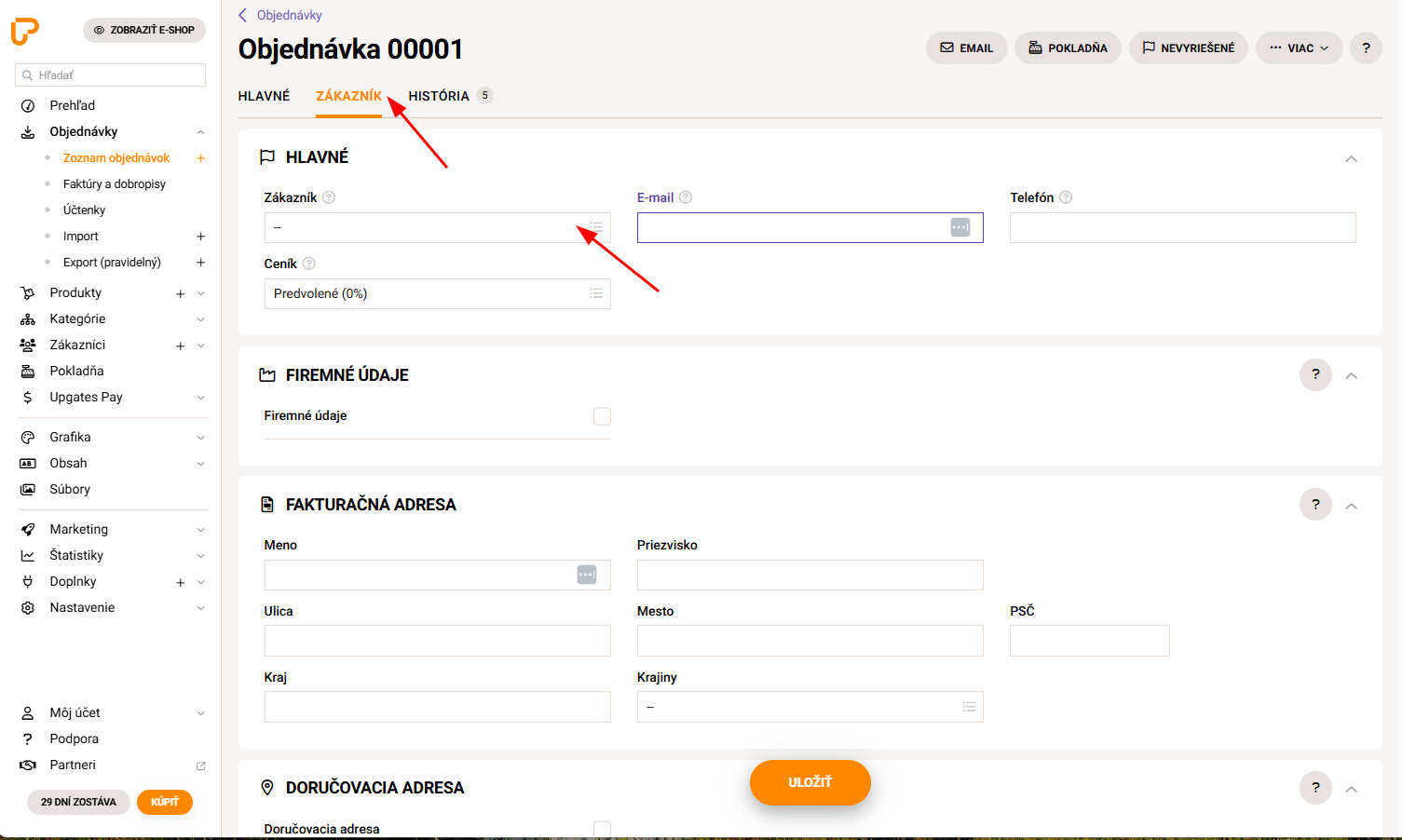Enable the Firemné údaje checkbox
The width and height of the screenshot is (1402, 840).
point(602,416)
